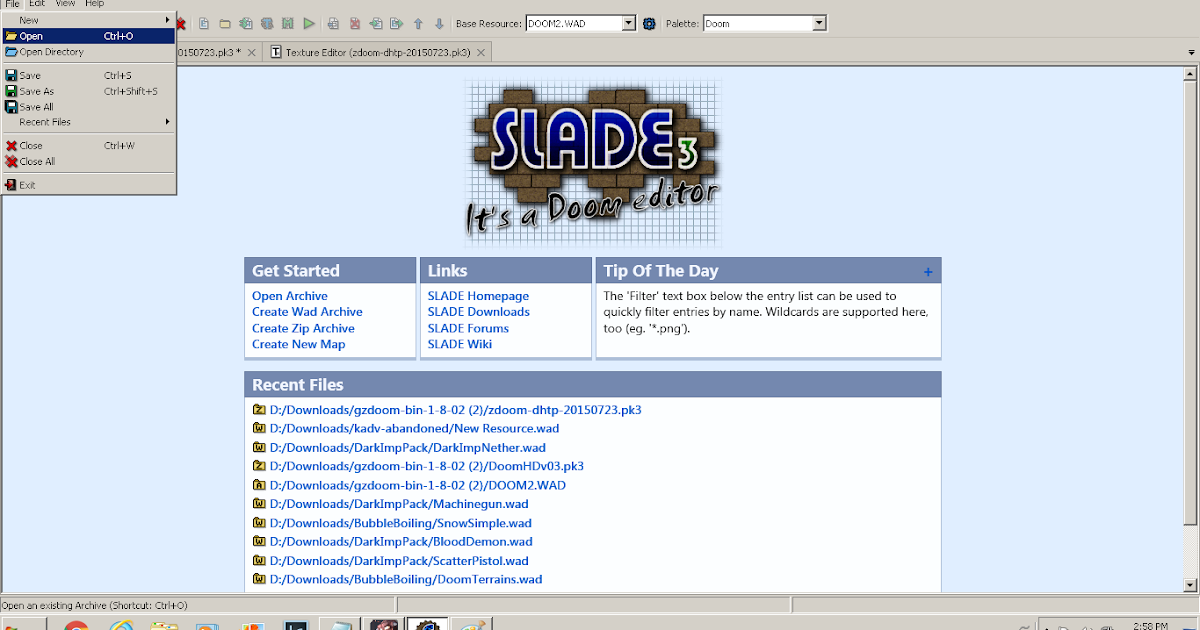Open recent file Machinegun.wad
Image resolution: width=1200 pixels, height=630 pixels.
[399, 504]
